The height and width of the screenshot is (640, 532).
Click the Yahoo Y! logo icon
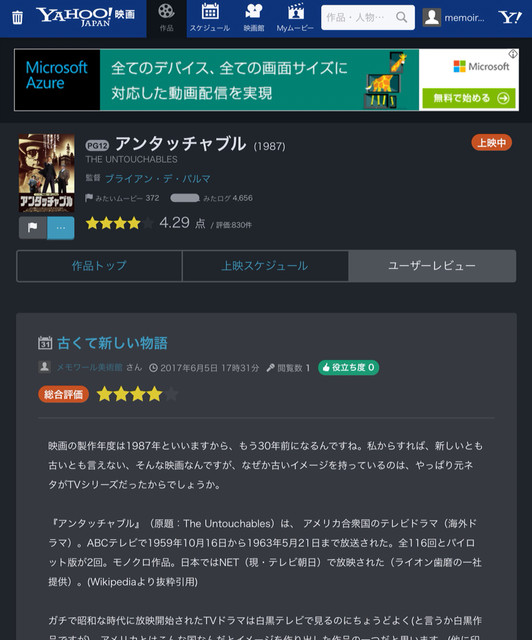click(x=510, y=17)
